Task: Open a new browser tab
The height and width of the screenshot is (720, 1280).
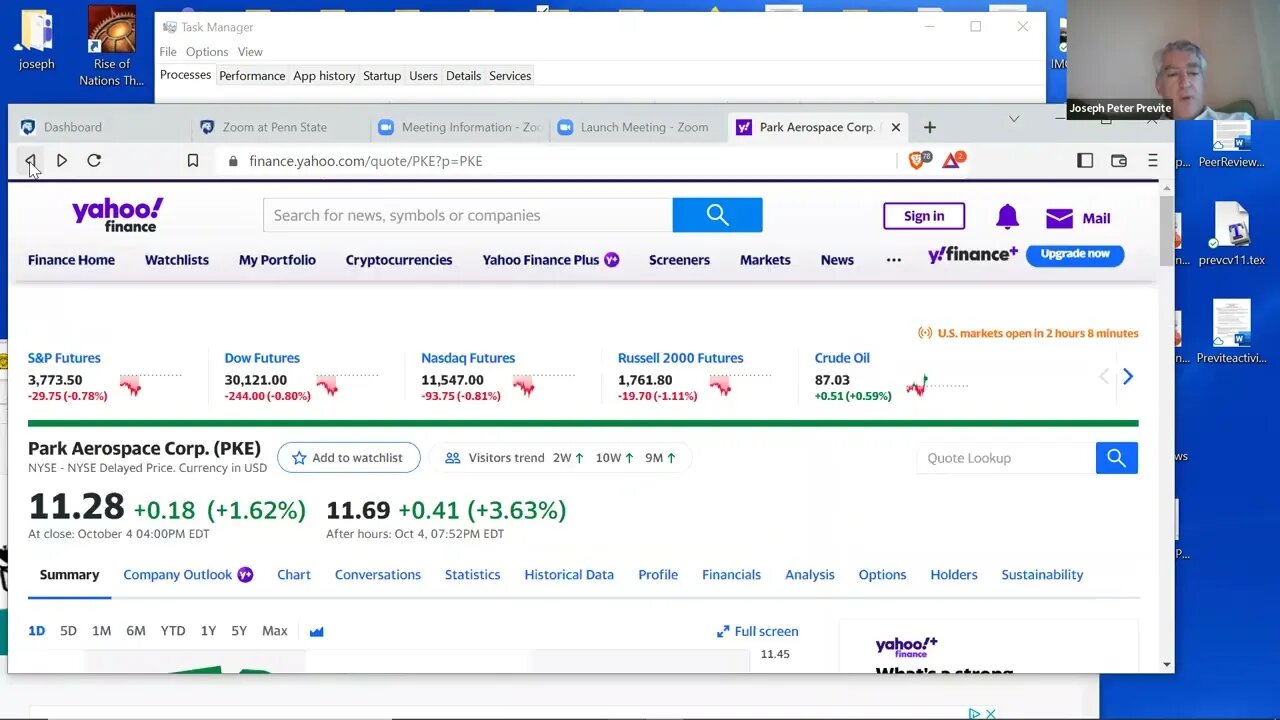Action: (930, 127)
